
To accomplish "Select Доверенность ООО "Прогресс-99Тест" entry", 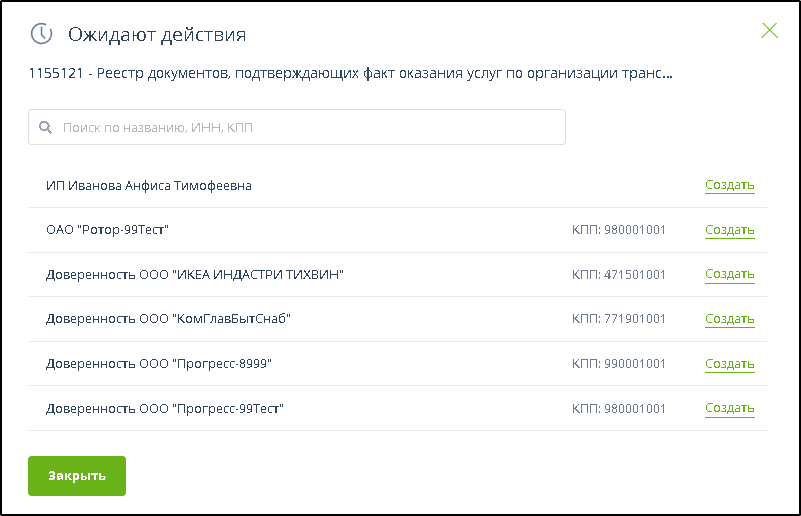I will click(165, 408).
